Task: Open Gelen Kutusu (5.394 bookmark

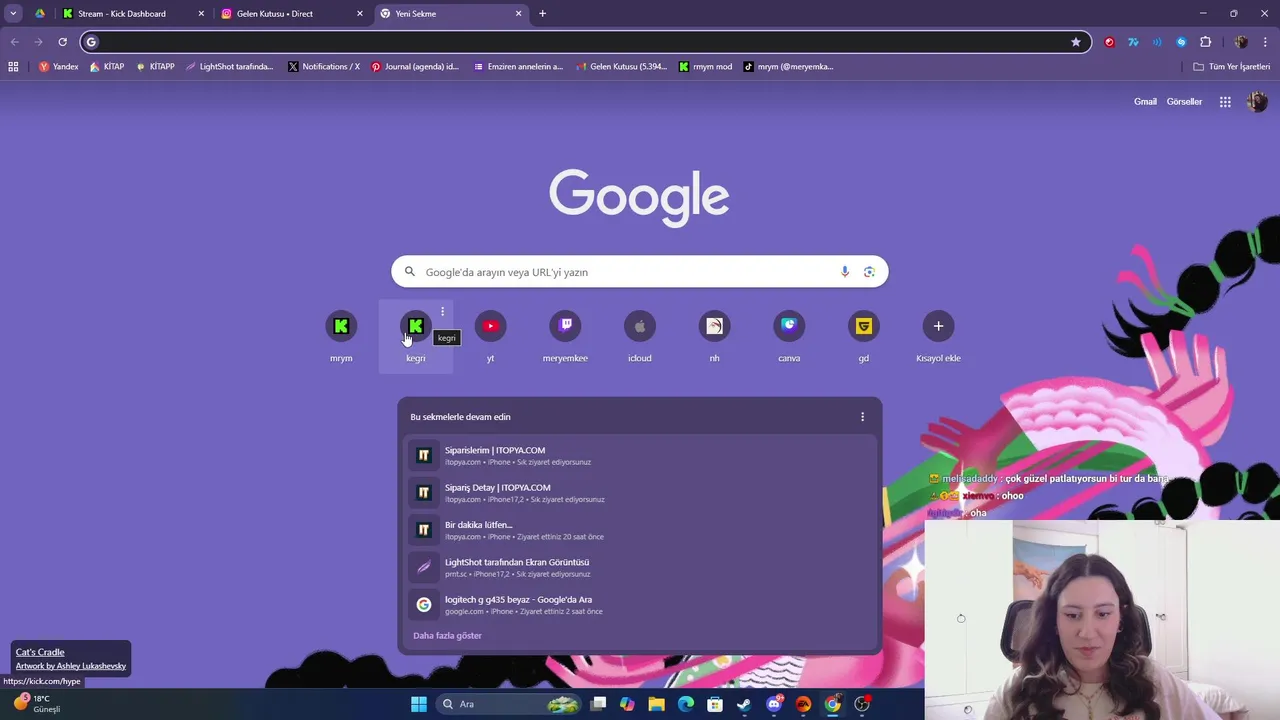Action: tap(621, 67)
